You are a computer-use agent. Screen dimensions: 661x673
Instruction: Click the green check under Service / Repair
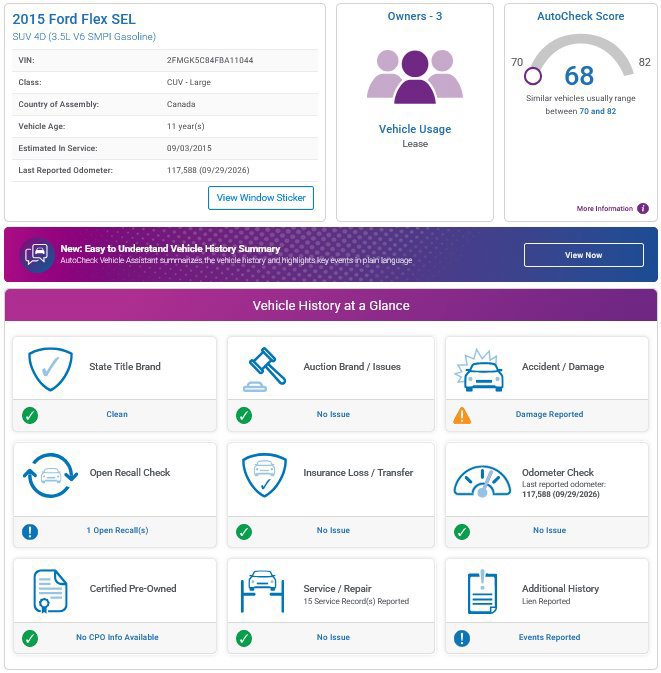(244, 638)
